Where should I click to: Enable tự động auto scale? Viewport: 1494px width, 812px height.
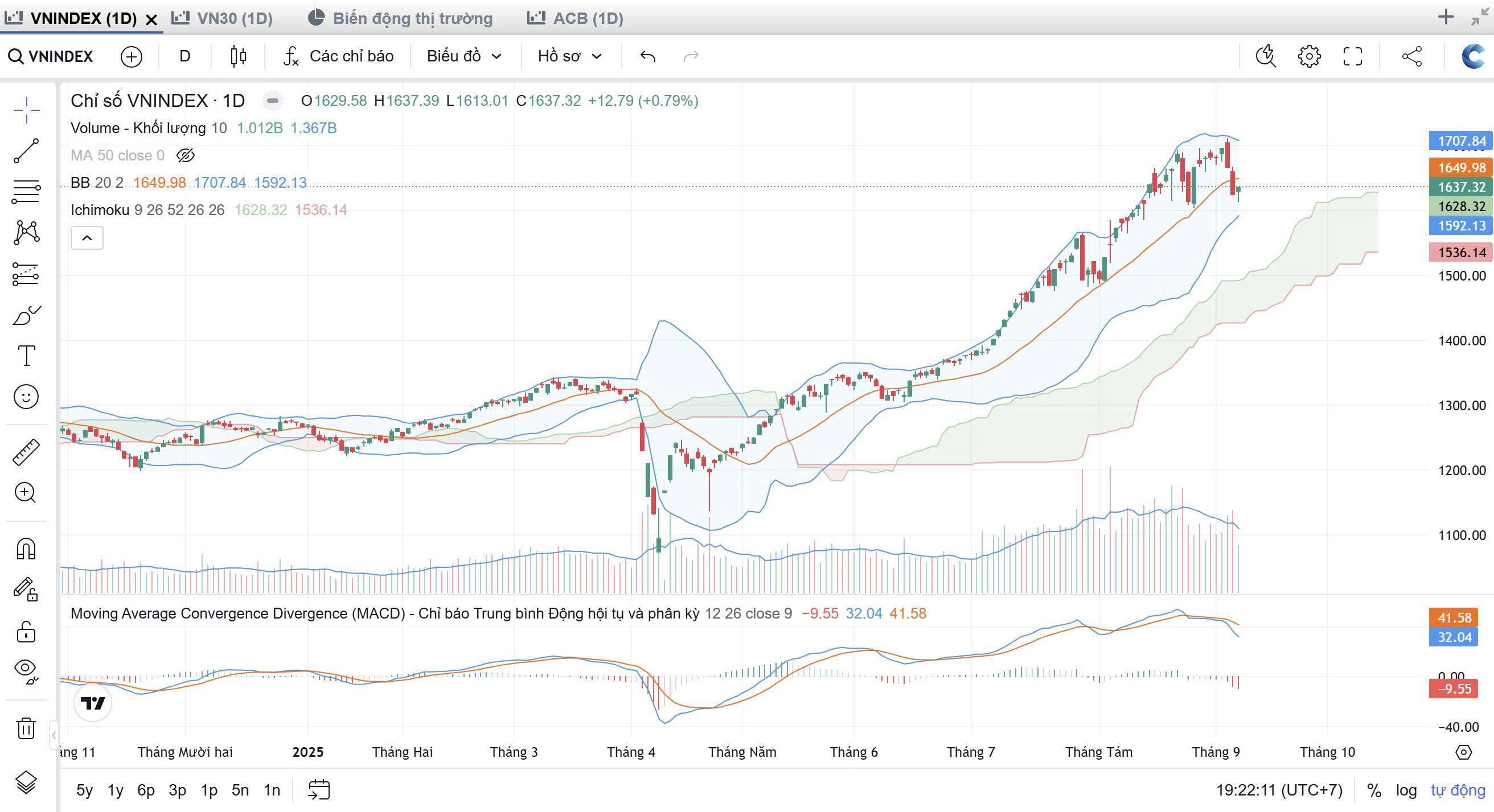tap(1458, 790)
